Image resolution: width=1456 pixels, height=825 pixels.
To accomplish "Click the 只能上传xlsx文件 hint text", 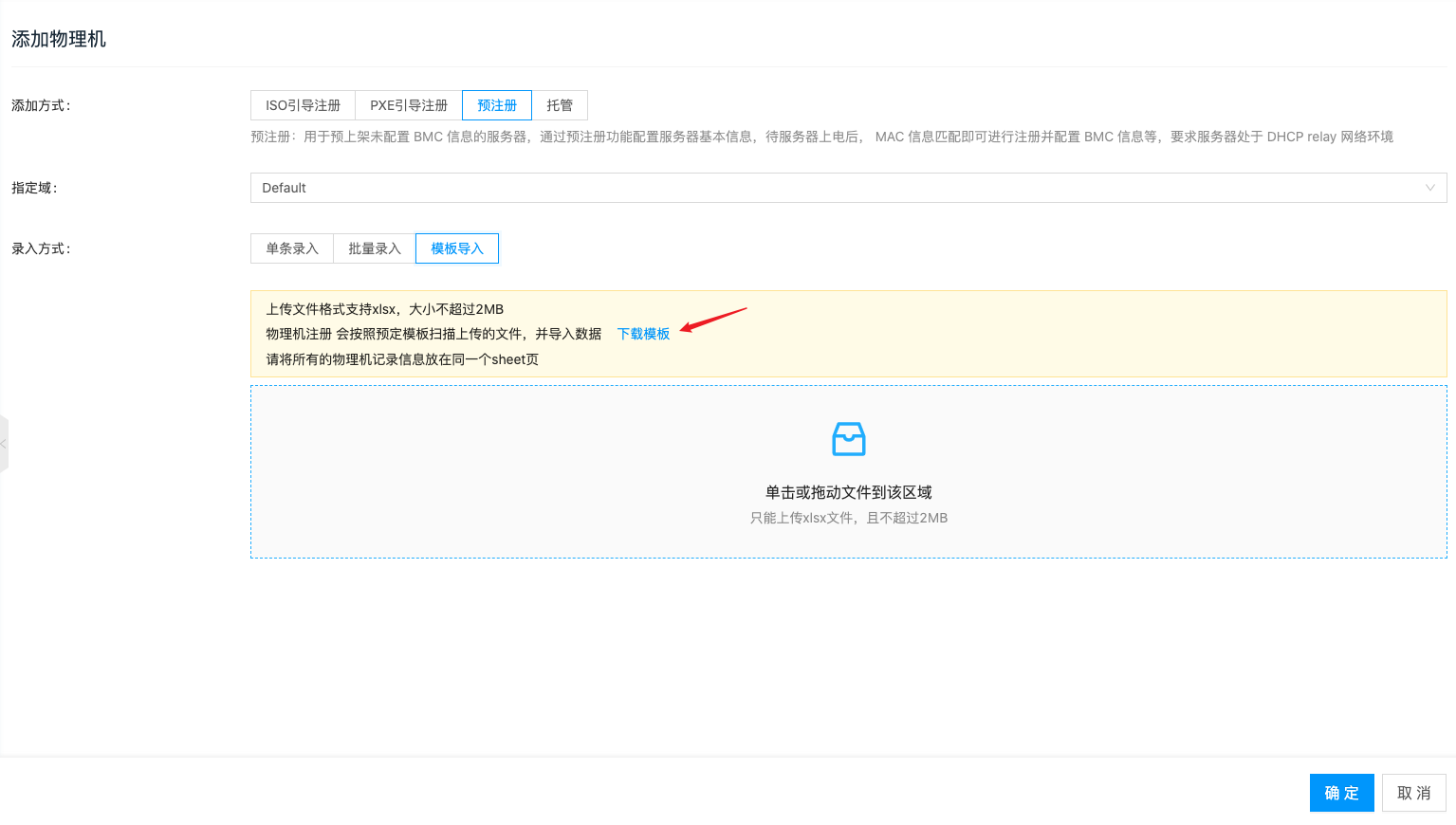I will [848, 518].
